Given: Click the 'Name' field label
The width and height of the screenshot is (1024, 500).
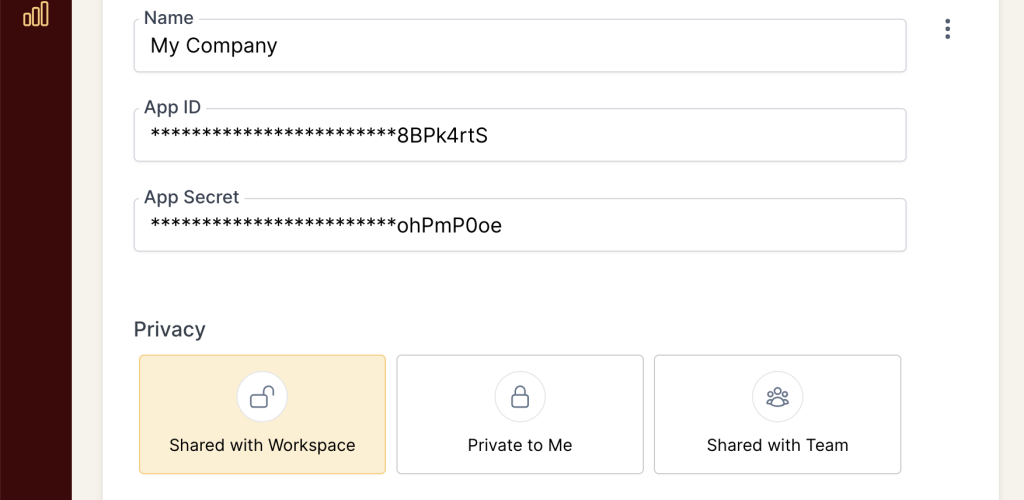Looking at the screenshot, I should click(169, 18).
